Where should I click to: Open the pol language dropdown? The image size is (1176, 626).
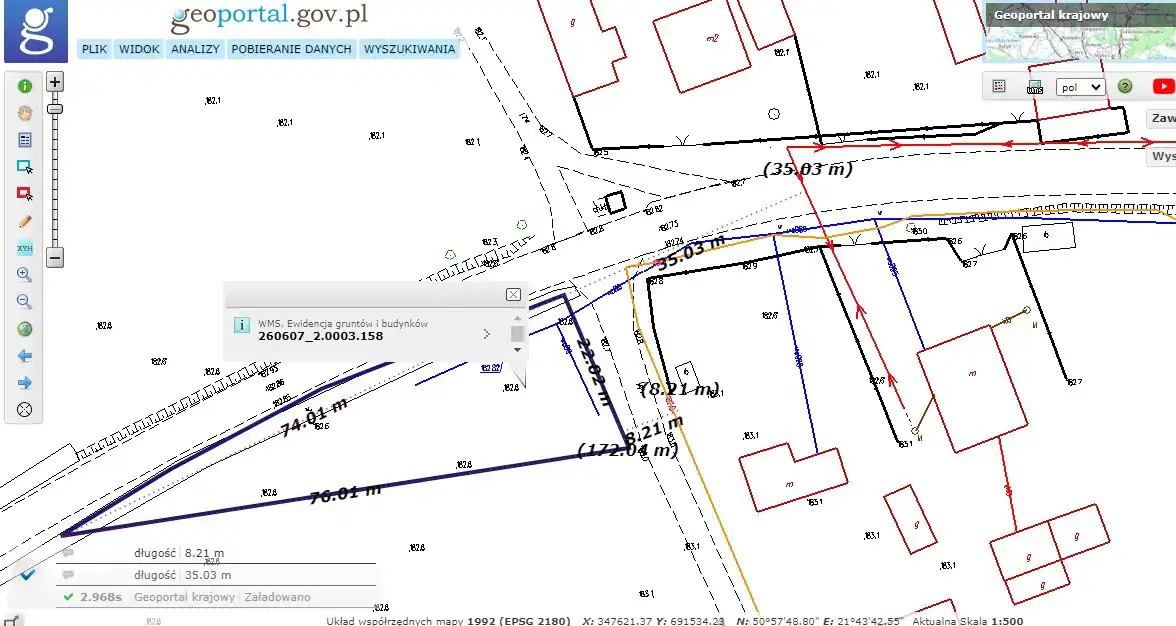click(1080, 87)
